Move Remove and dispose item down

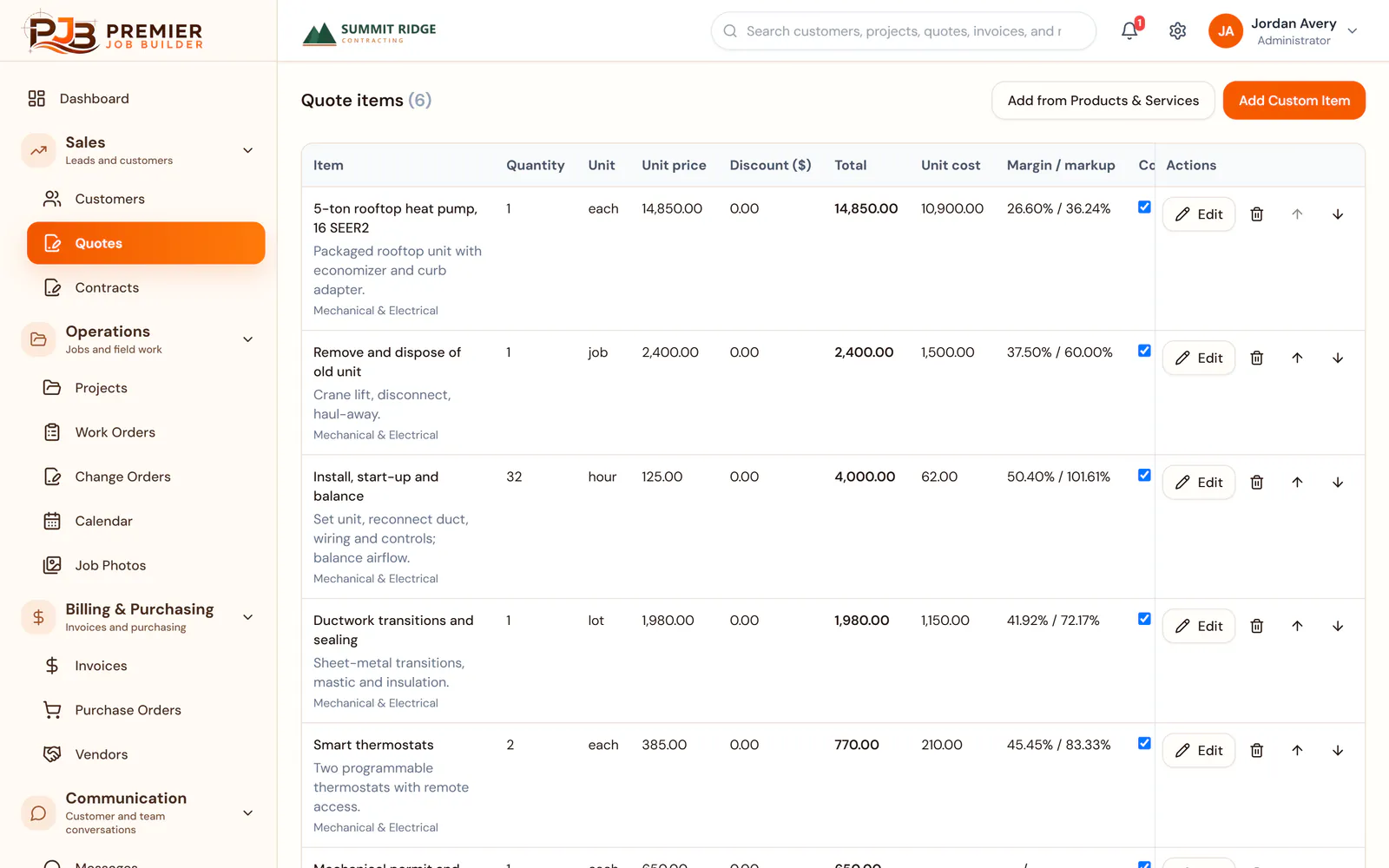(x=1338, y=358)
